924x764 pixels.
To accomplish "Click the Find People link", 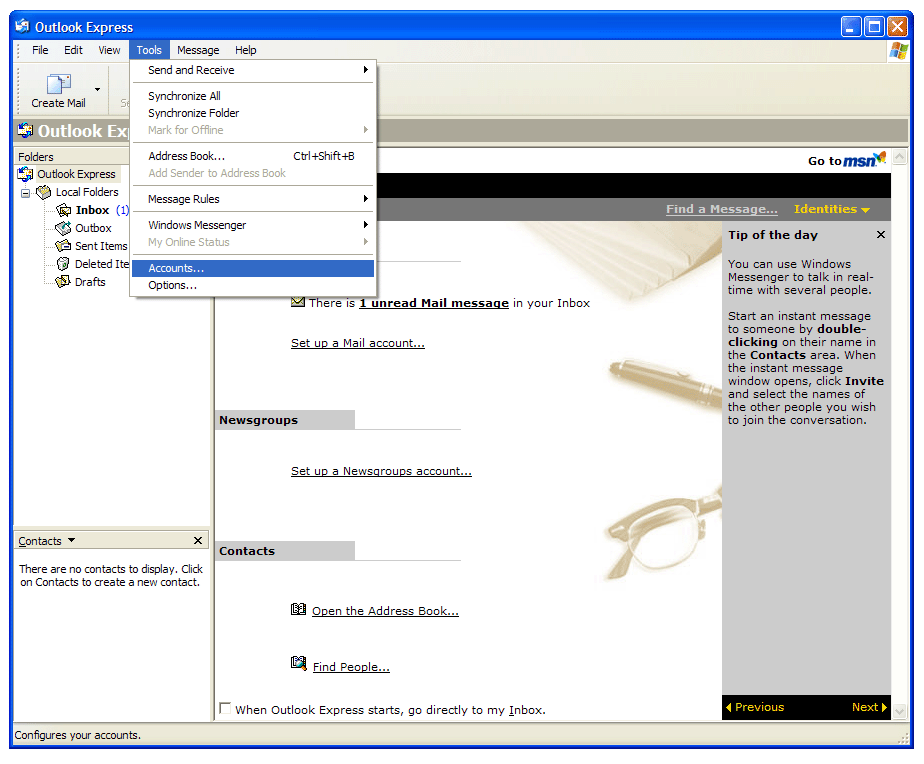I will pos(351,667).
